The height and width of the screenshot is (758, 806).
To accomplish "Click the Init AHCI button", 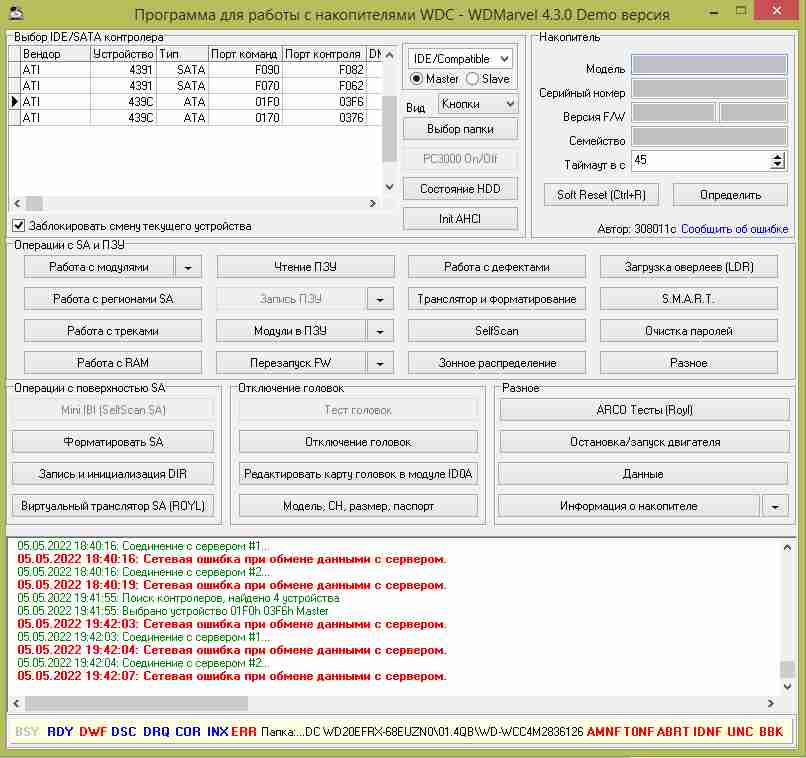I will tap(460, 218).
